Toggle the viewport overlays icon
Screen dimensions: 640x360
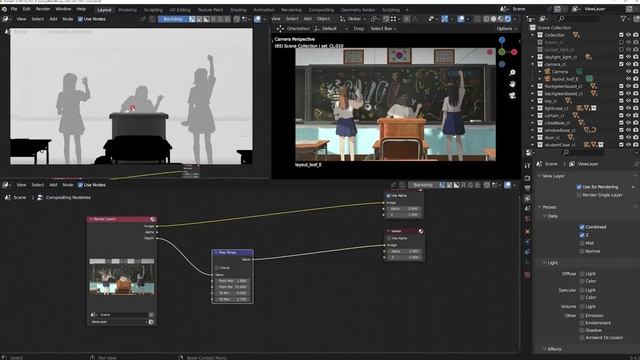coord(461,19)
